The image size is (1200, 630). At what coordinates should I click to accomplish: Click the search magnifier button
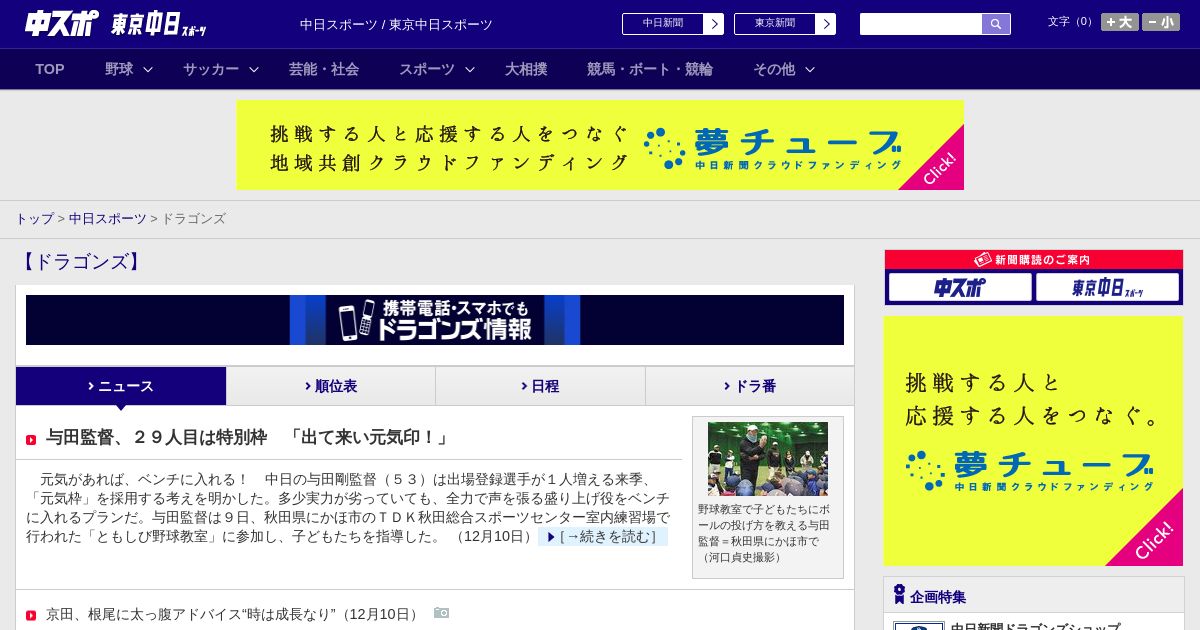(x=996, y=24)
